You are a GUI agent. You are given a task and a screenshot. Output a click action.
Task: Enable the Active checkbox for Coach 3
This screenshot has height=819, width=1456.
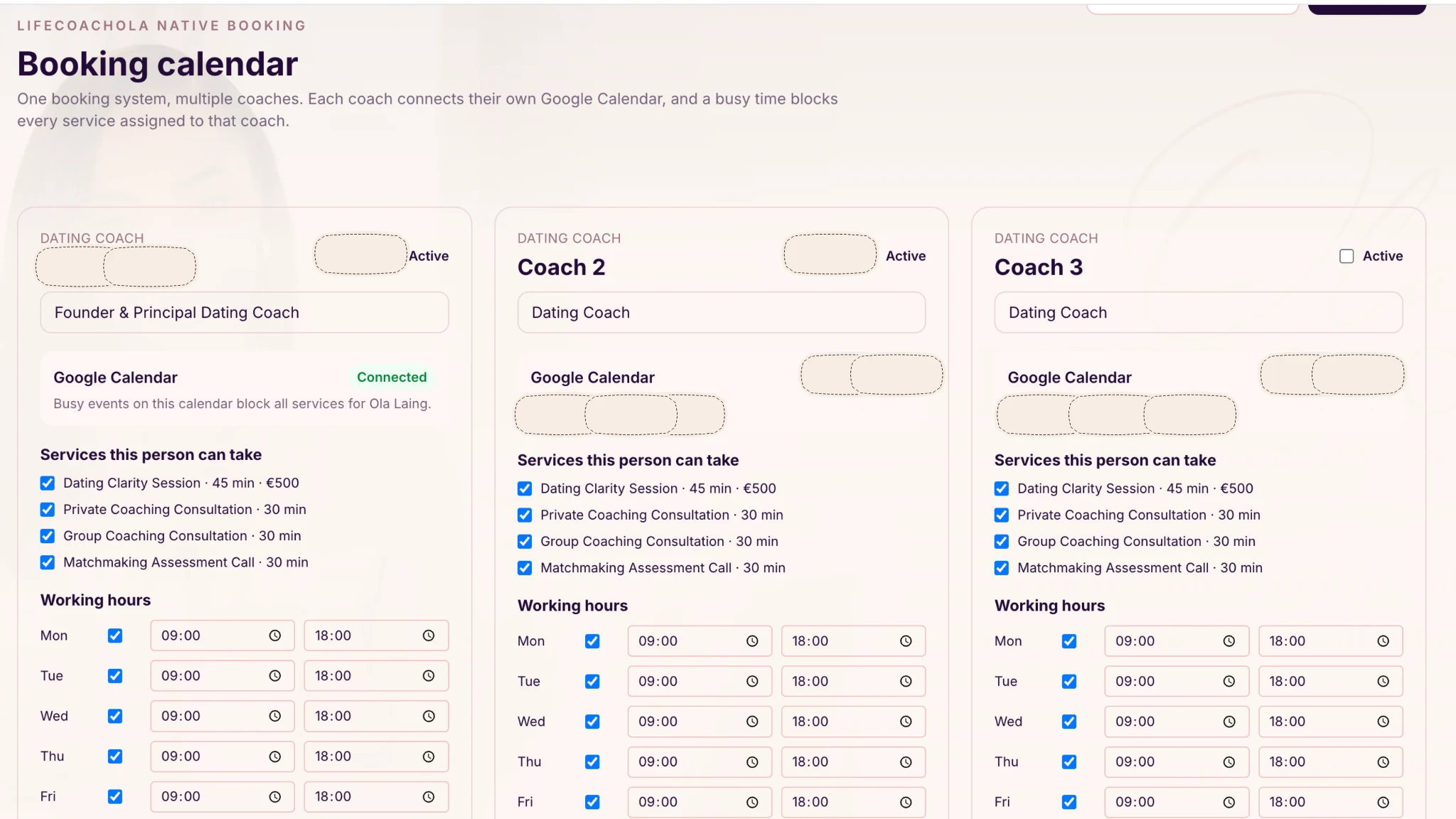[1347, 256]
